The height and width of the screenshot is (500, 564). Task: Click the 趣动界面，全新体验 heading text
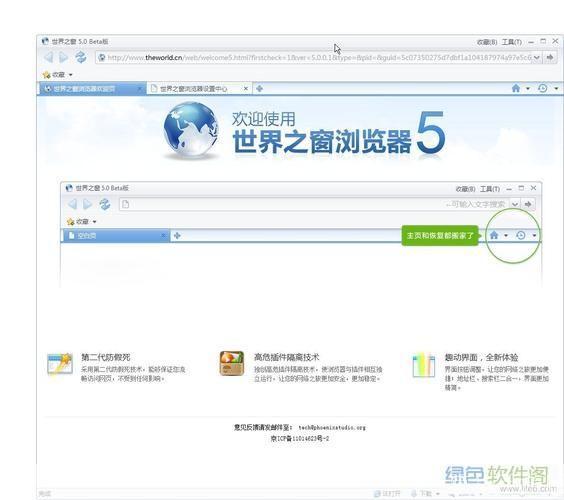point(481,357)
